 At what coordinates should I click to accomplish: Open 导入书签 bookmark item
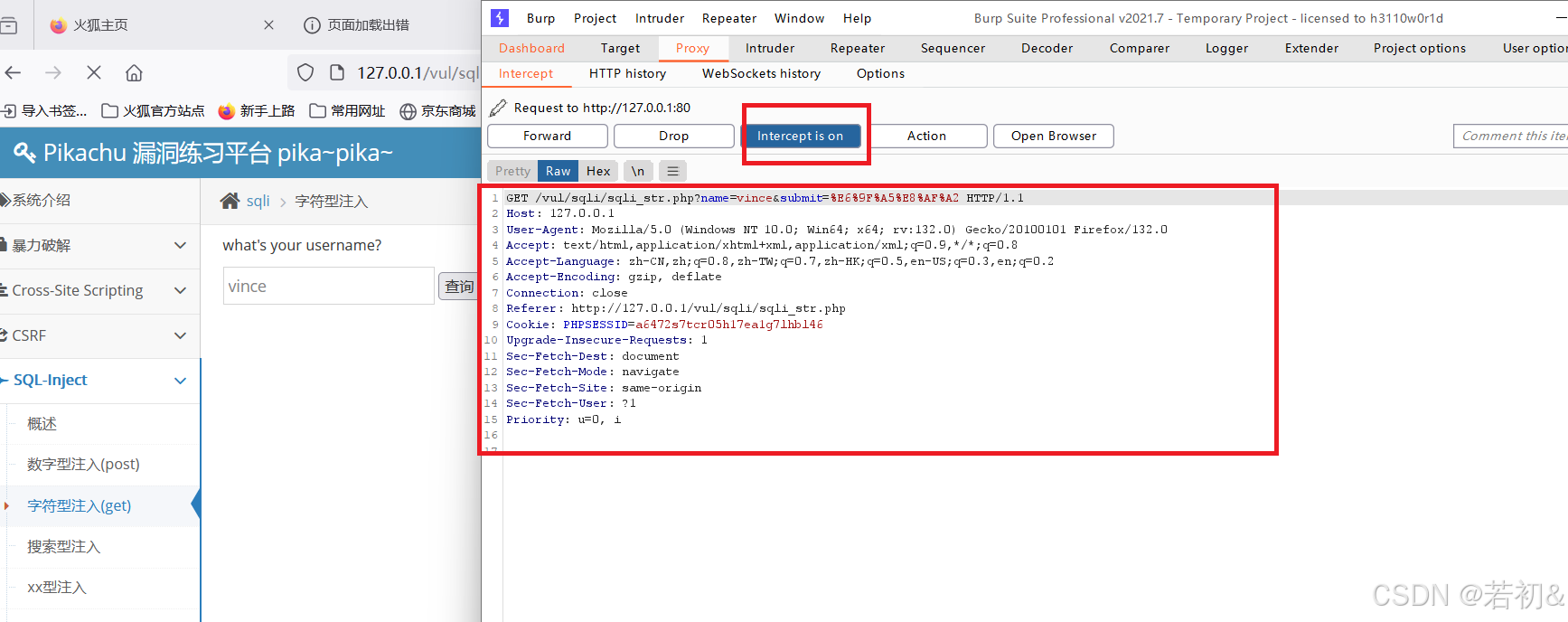click(45, 110)
